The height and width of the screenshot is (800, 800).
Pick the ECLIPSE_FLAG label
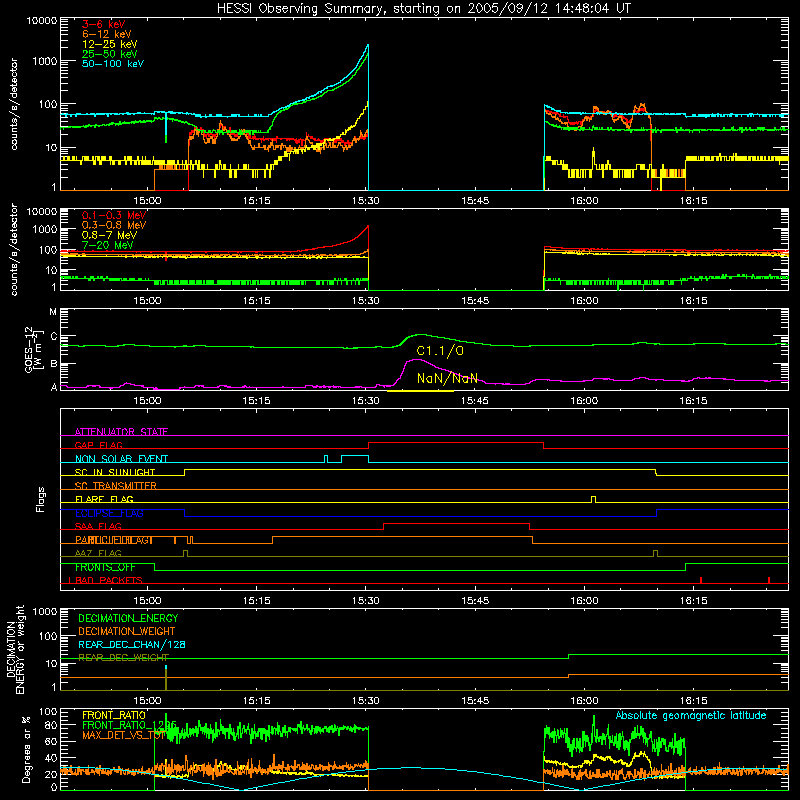pos(109,513)
